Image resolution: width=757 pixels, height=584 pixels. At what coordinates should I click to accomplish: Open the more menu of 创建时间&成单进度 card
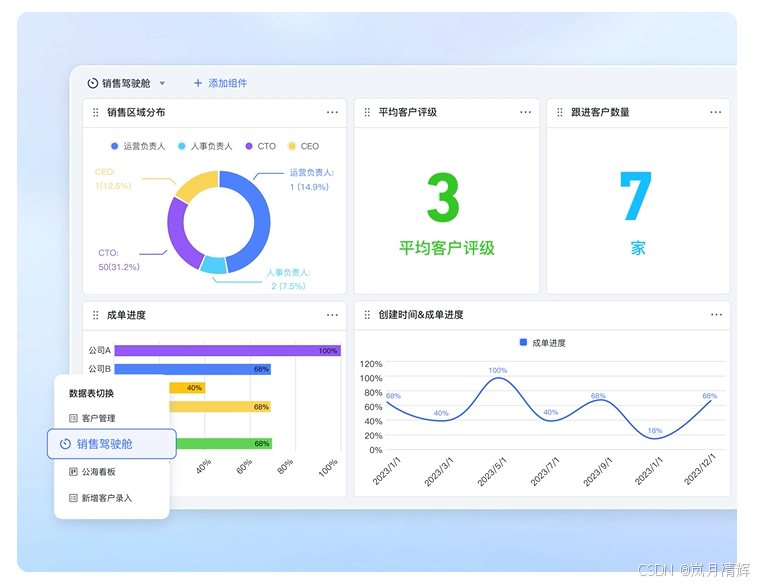click(x=716, y=315)
